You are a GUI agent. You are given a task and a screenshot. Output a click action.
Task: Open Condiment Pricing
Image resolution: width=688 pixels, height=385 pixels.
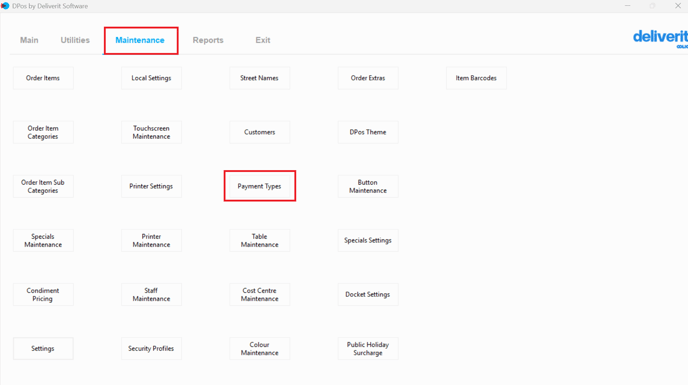[x=43, y=295]
